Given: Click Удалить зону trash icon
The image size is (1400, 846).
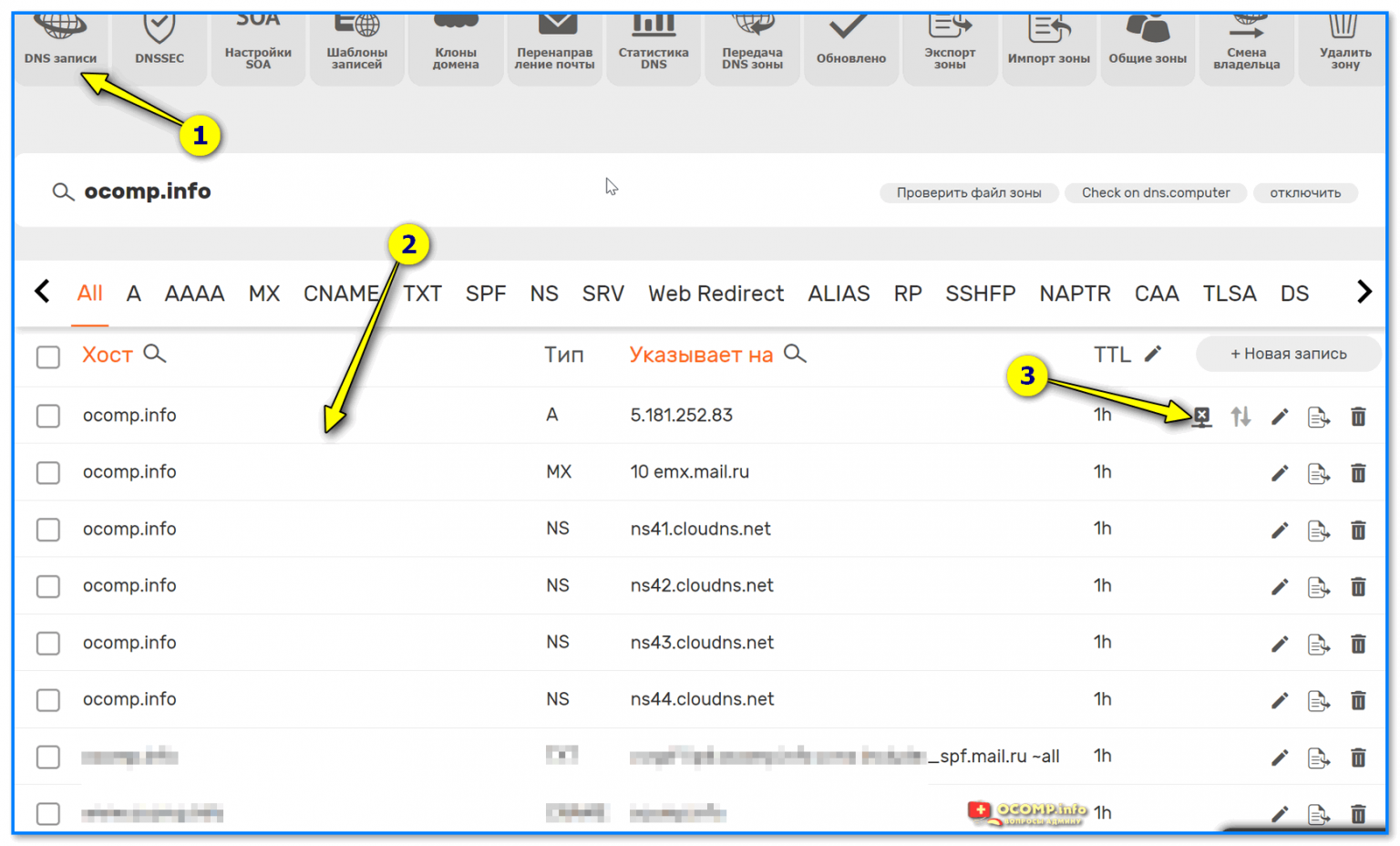Looking at the screenshot, I should [1343, 26].
